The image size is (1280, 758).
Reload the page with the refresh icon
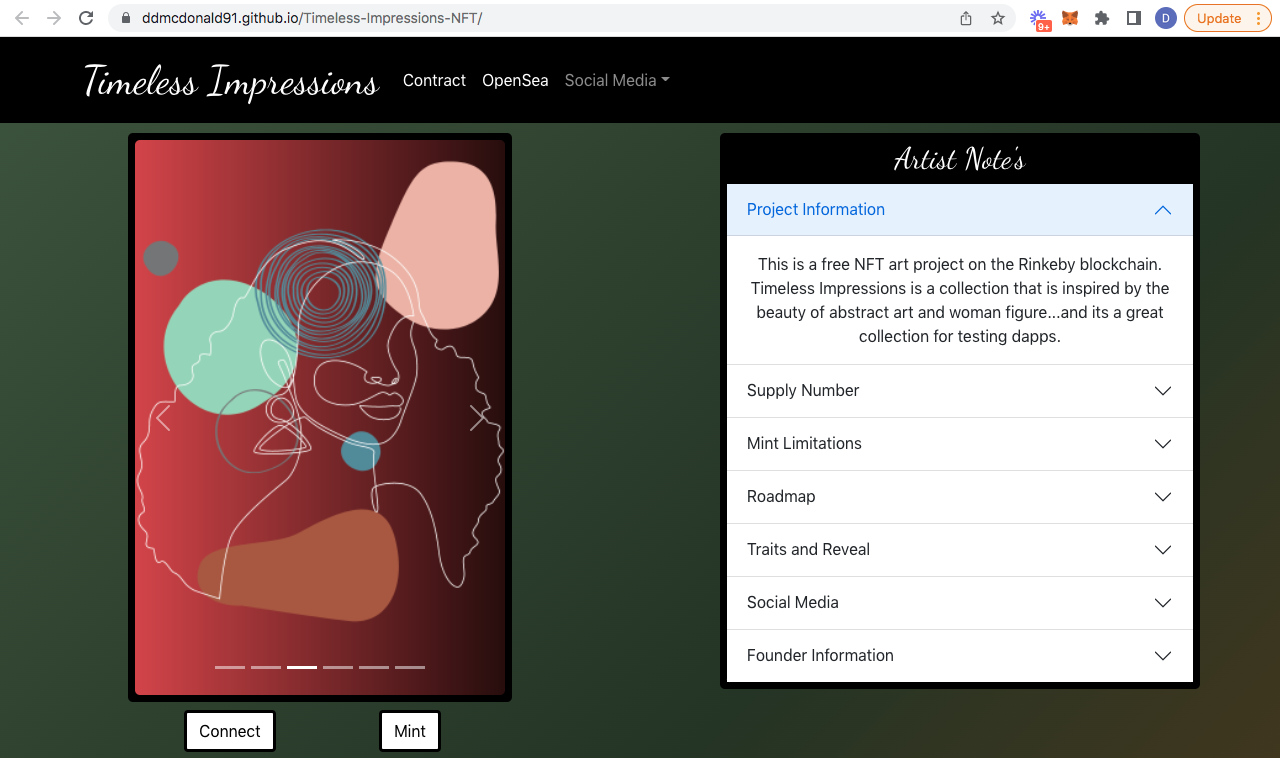[86, 17]
